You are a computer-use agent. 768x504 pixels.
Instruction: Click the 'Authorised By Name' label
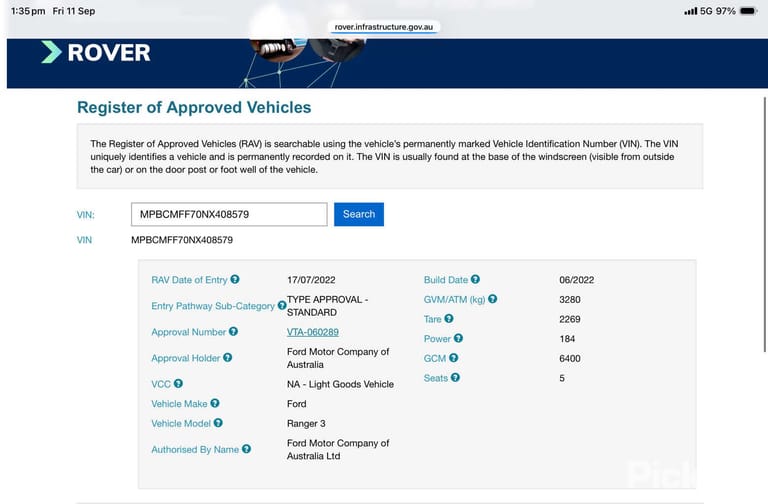195,449
